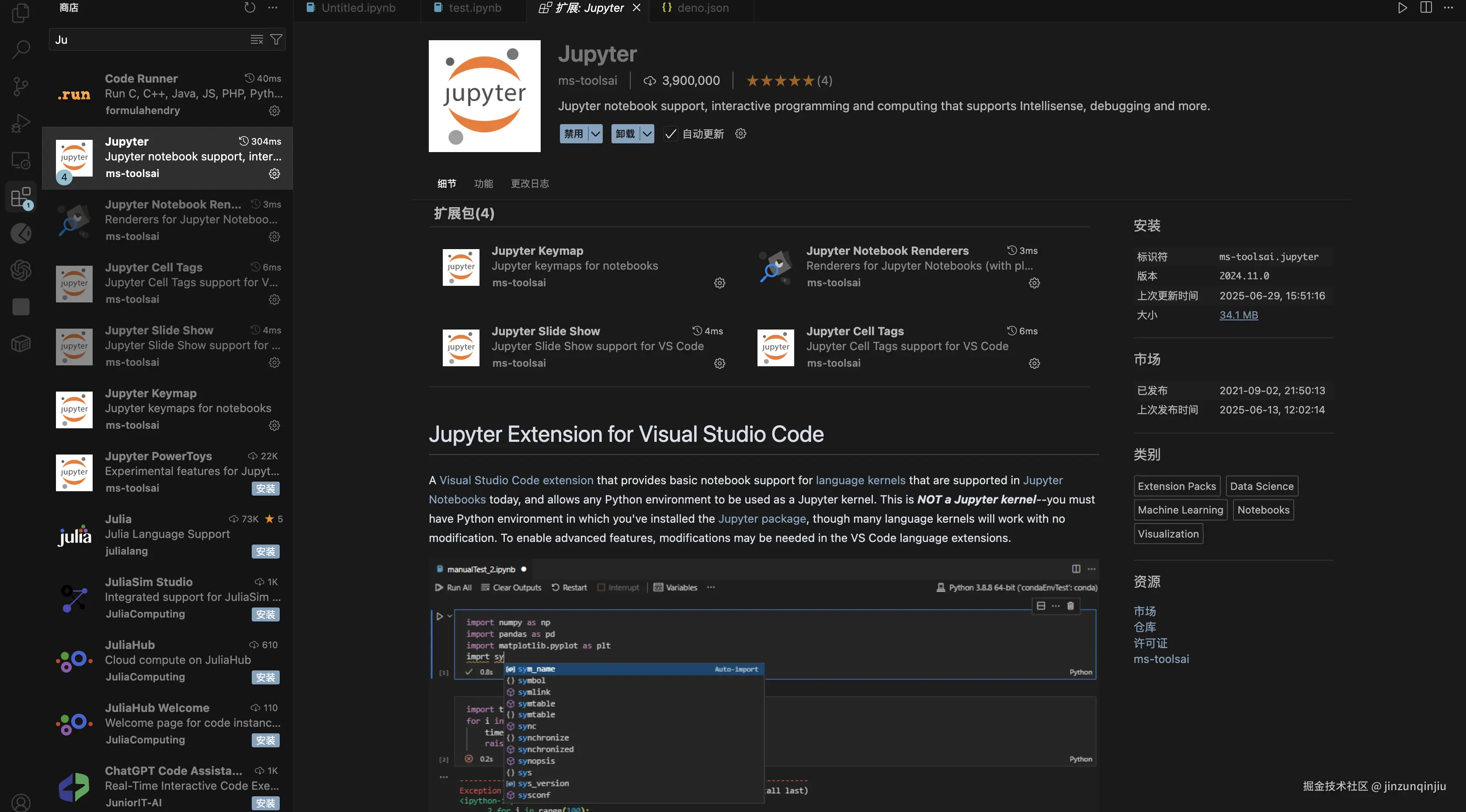Toggle the 自动更新 auto-update checkbox
This screenshot has height=812, width=1466.
670,134
